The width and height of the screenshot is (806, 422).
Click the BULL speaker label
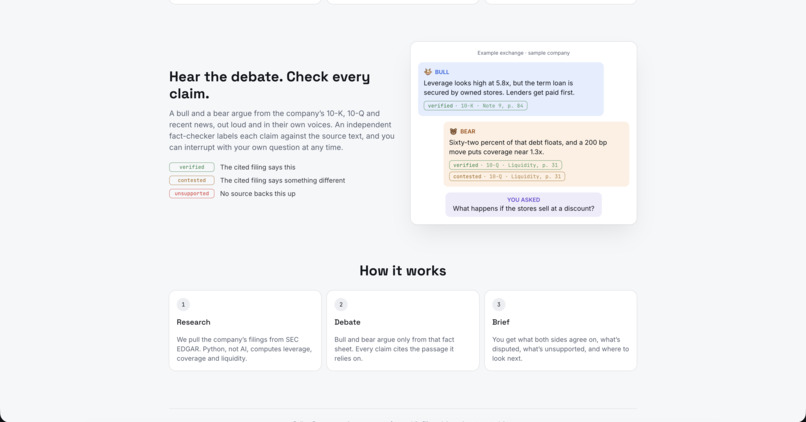pos(442,72)
